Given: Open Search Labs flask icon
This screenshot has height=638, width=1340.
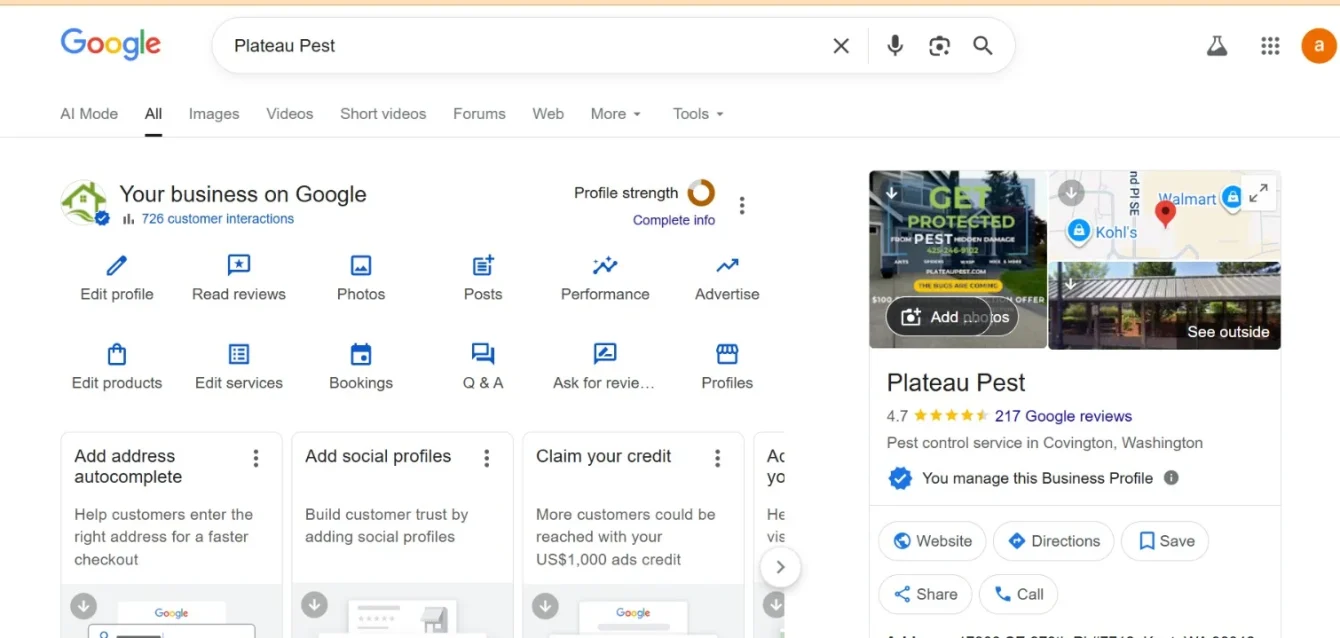Looking at the screenshot, I should coord(1217,46).
